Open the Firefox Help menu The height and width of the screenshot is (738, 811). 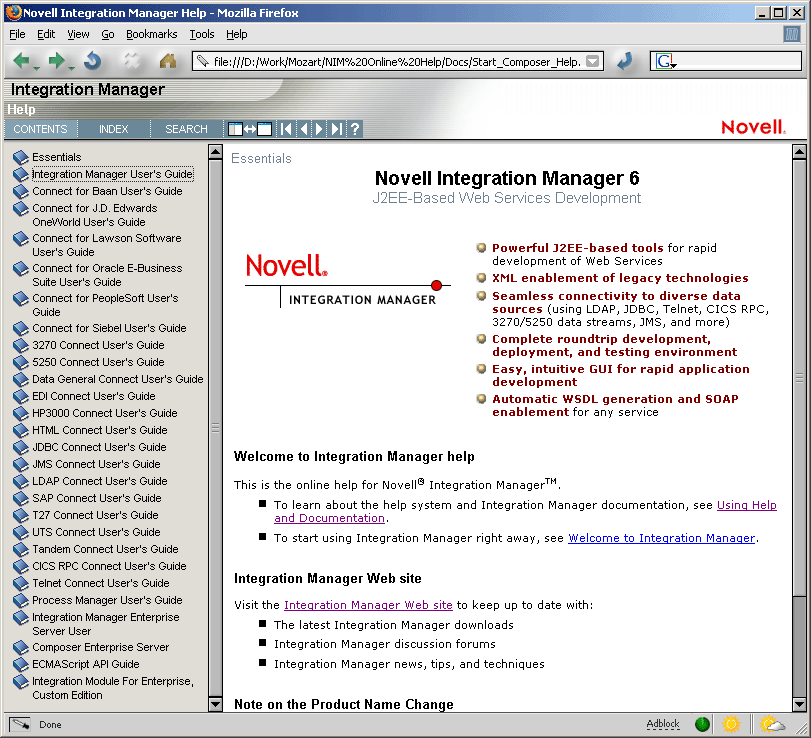[236, 34]
